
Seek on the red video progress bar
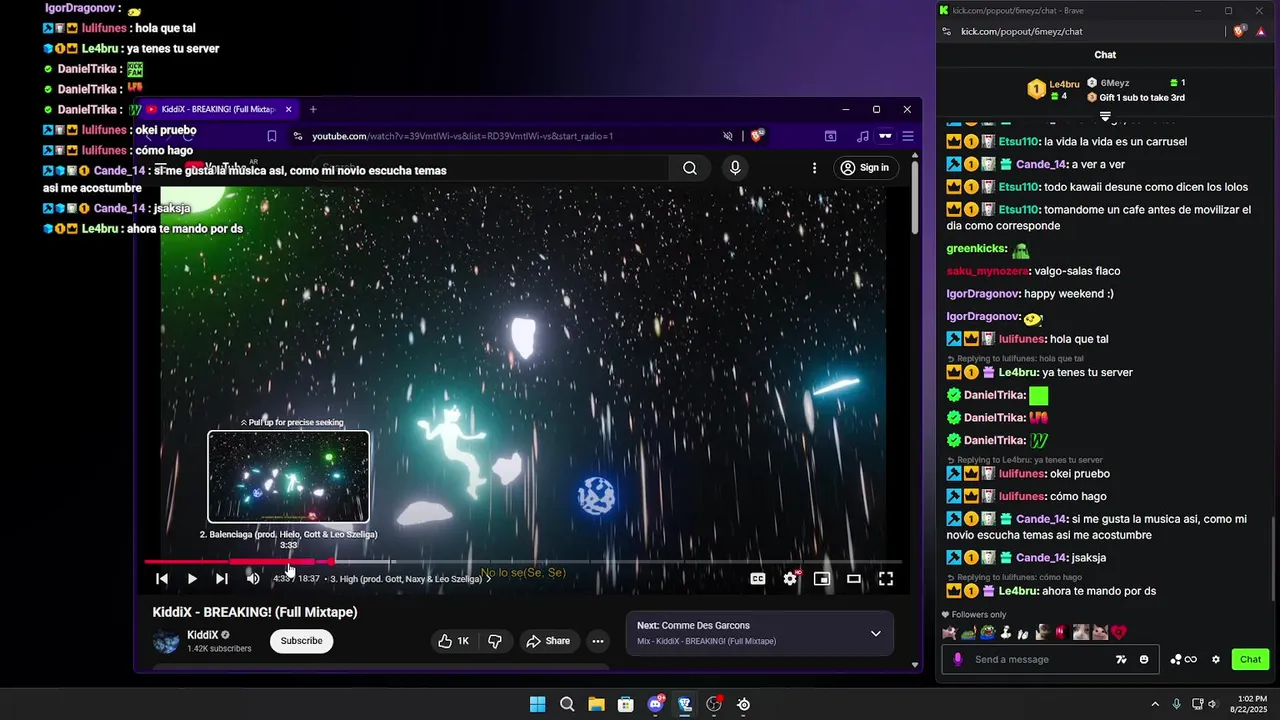click(522, 562)
